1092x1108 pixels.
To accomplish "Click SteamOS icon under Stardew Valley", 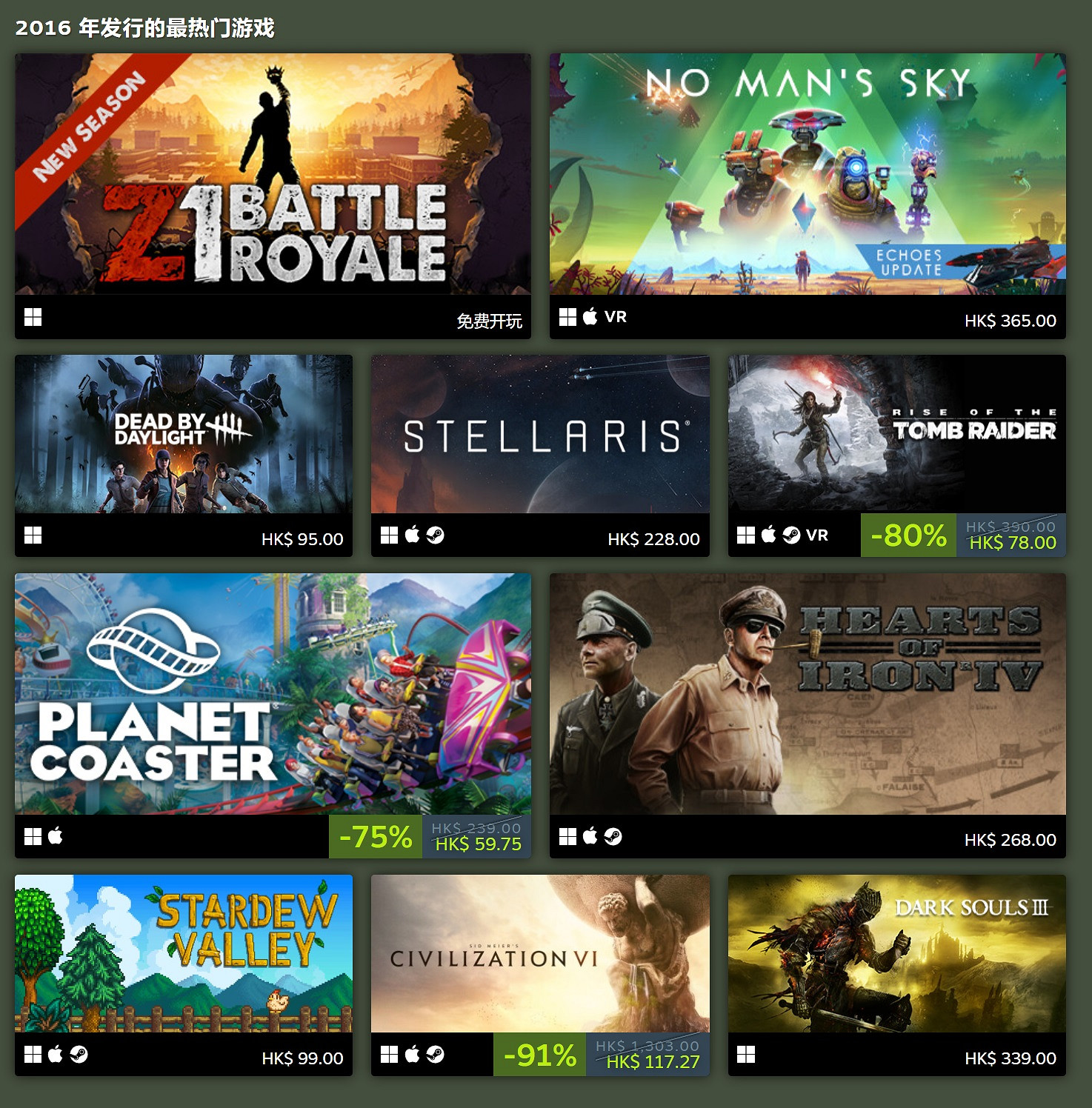I will (x=79, y=1054).
